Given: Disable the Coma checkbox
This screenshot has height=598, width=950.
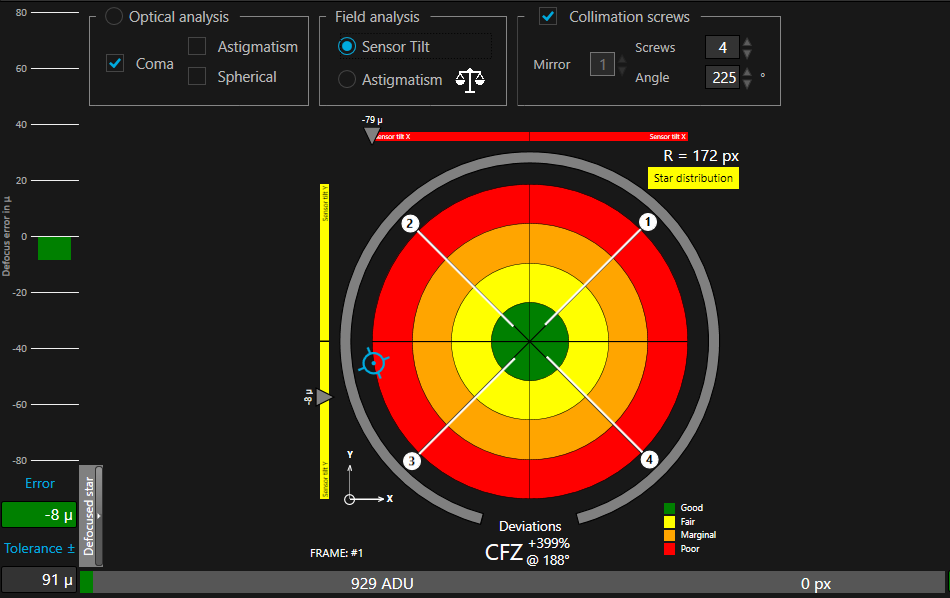Looking at the screenshot, I should pos(116,64).
